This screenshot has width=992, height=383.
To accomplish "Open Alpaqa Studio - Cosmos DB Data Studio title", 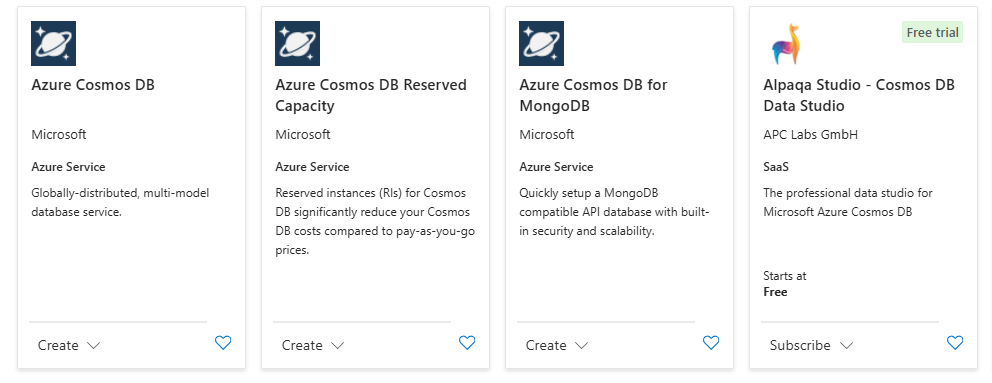I will 859,95.
